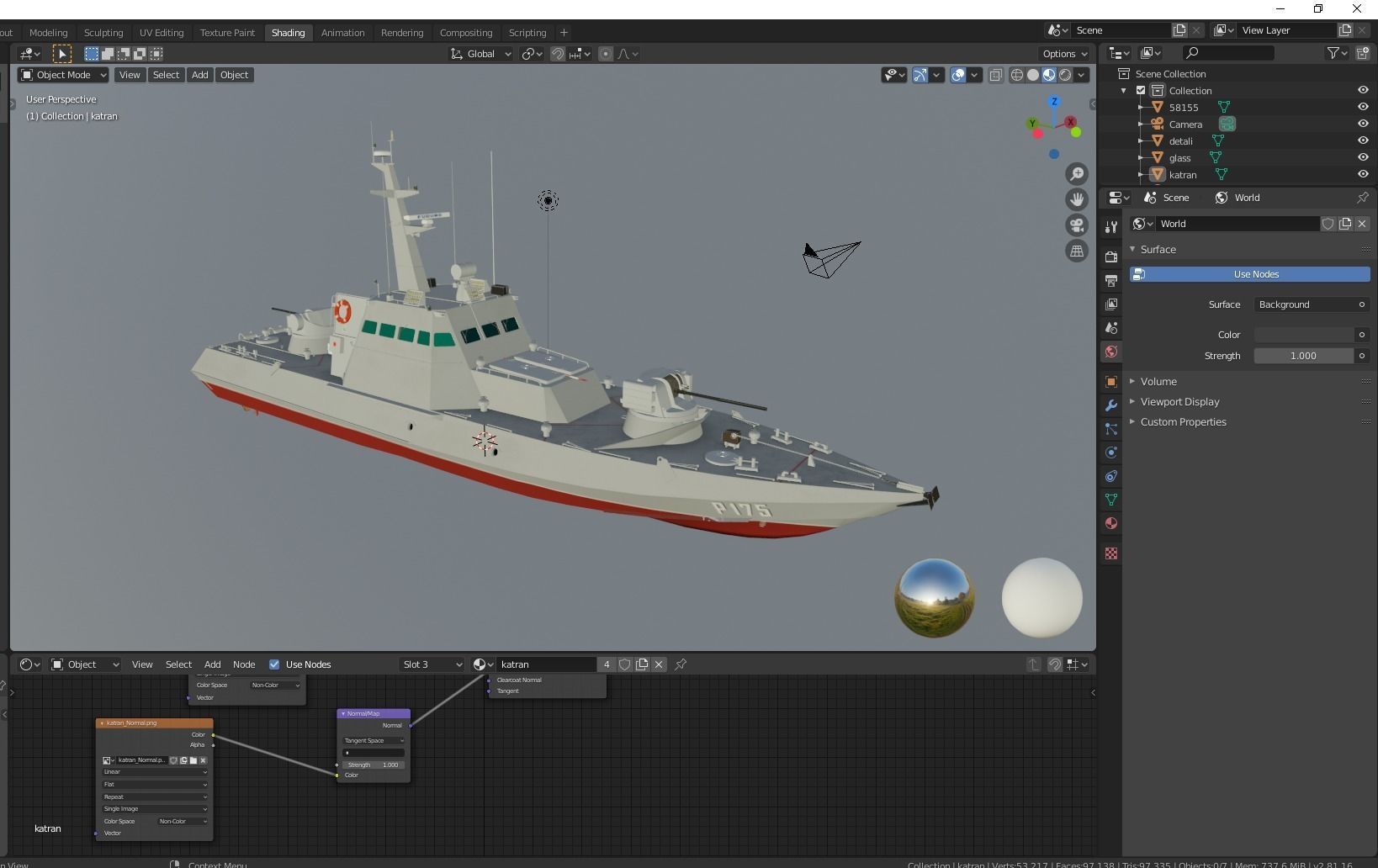The width and height of the screenshot is (1378, 868).
Task: Switch to the Sculpting workspace tab
Action: point(103,33)
